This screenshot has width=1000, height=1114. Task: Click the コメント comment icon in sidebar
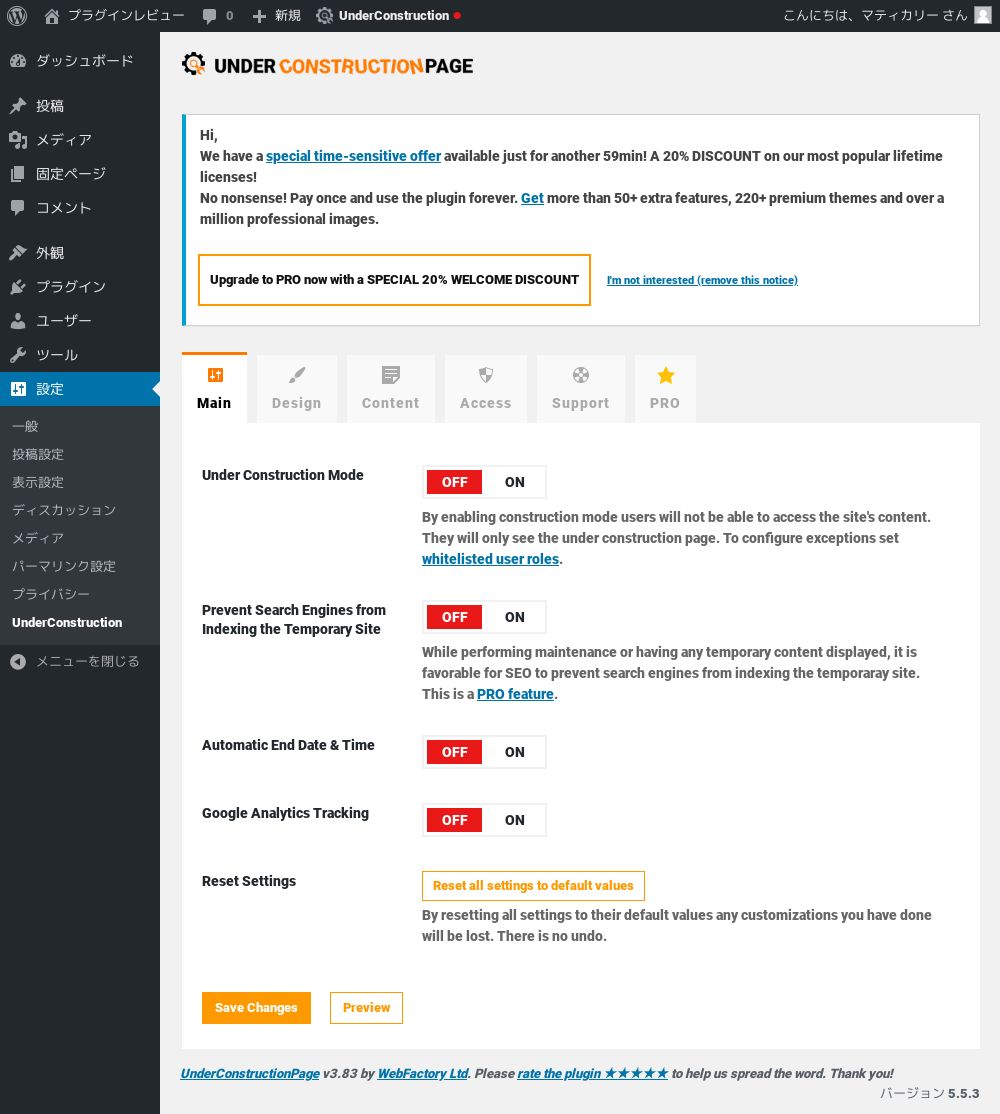coord(18,207)
